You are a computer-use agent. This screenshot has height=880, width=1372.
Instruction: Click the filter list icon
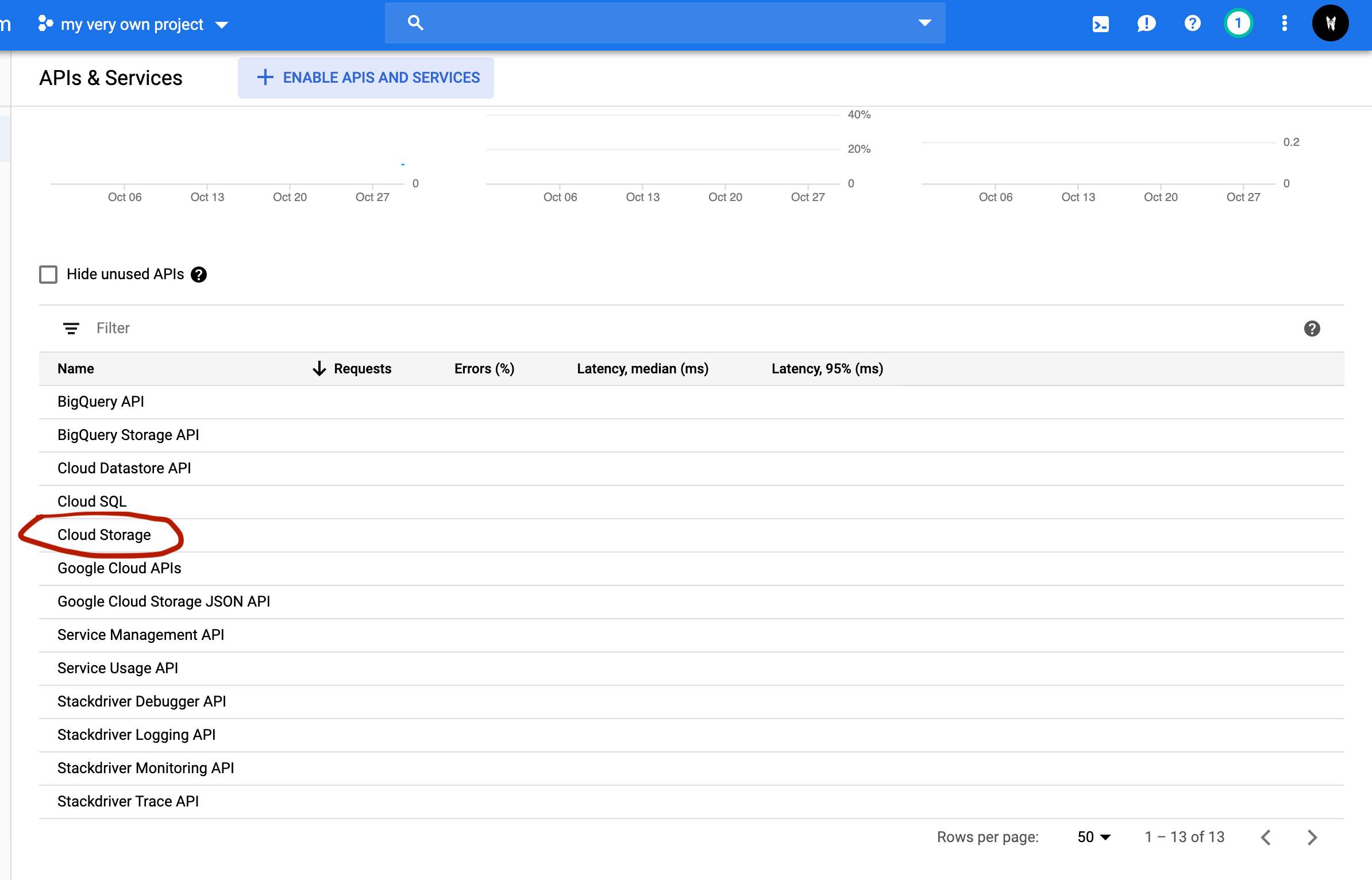[x=71, y=329]
